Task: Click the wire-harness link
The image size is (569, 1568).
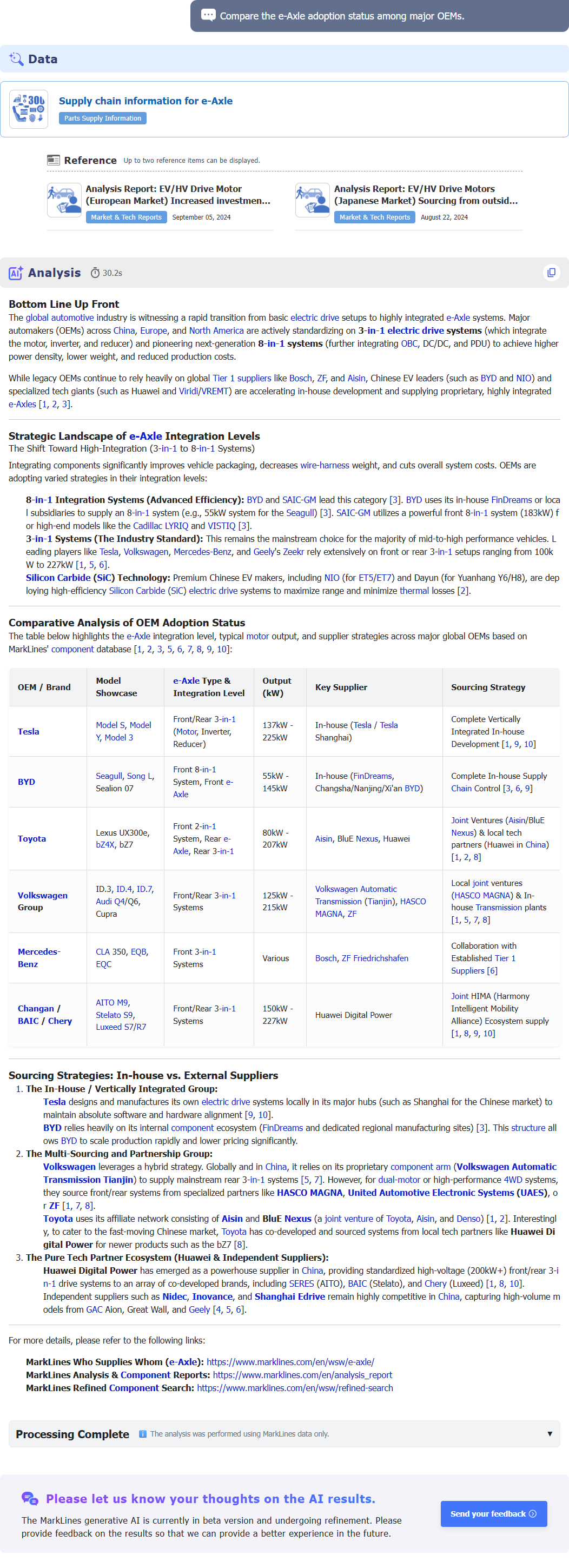Action: [x=325, y=465]
